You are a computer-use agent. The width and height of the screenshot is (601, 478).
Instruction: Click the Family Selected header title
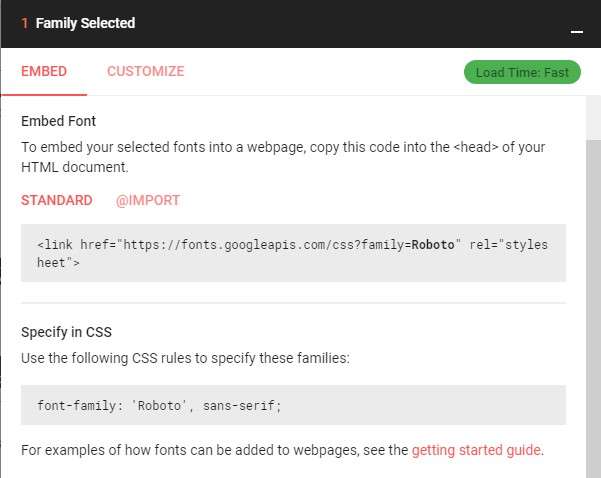pyautogui.click(x=85, y=23)
